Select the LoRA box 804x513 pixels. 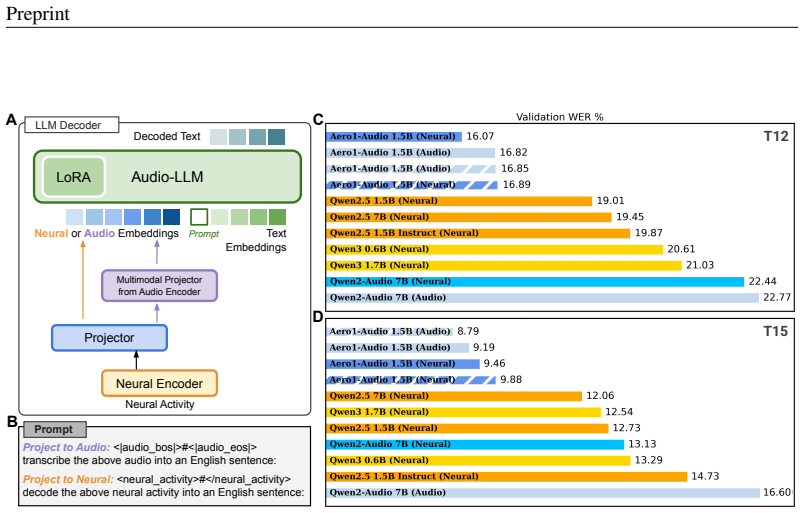(74, 177)
